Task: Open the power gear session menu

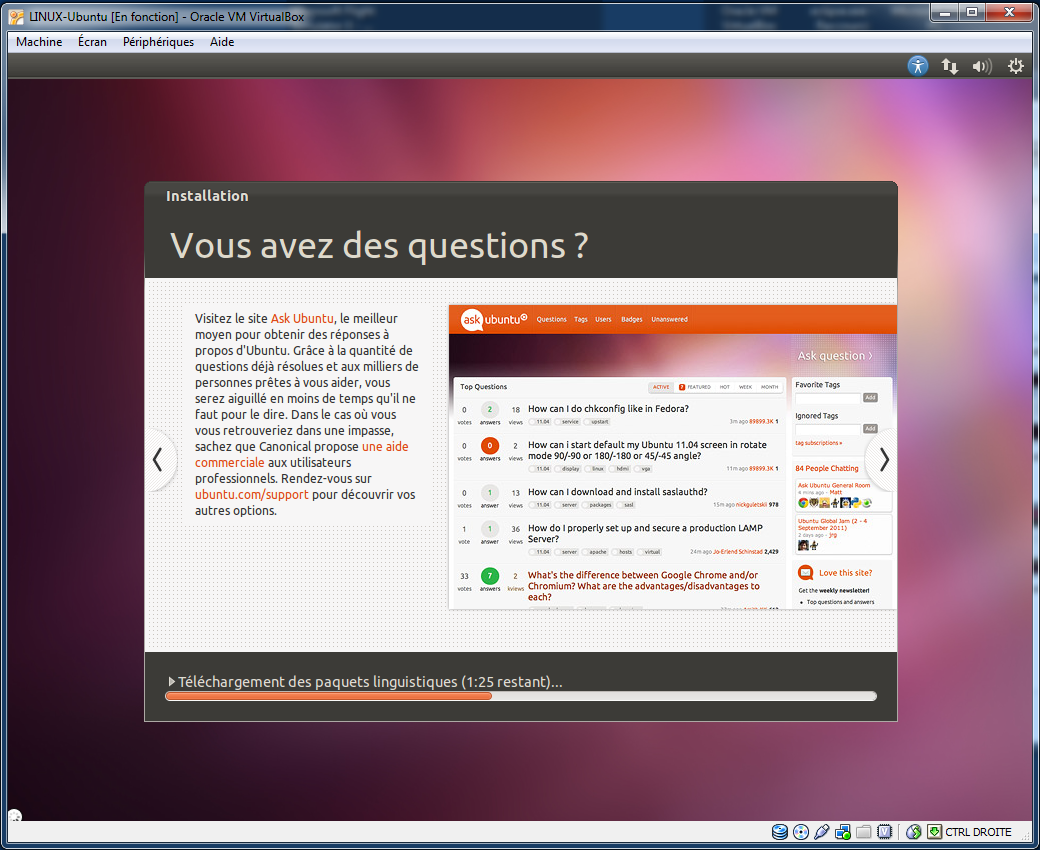Action: pyautogui.click(x=1015, y=66)
